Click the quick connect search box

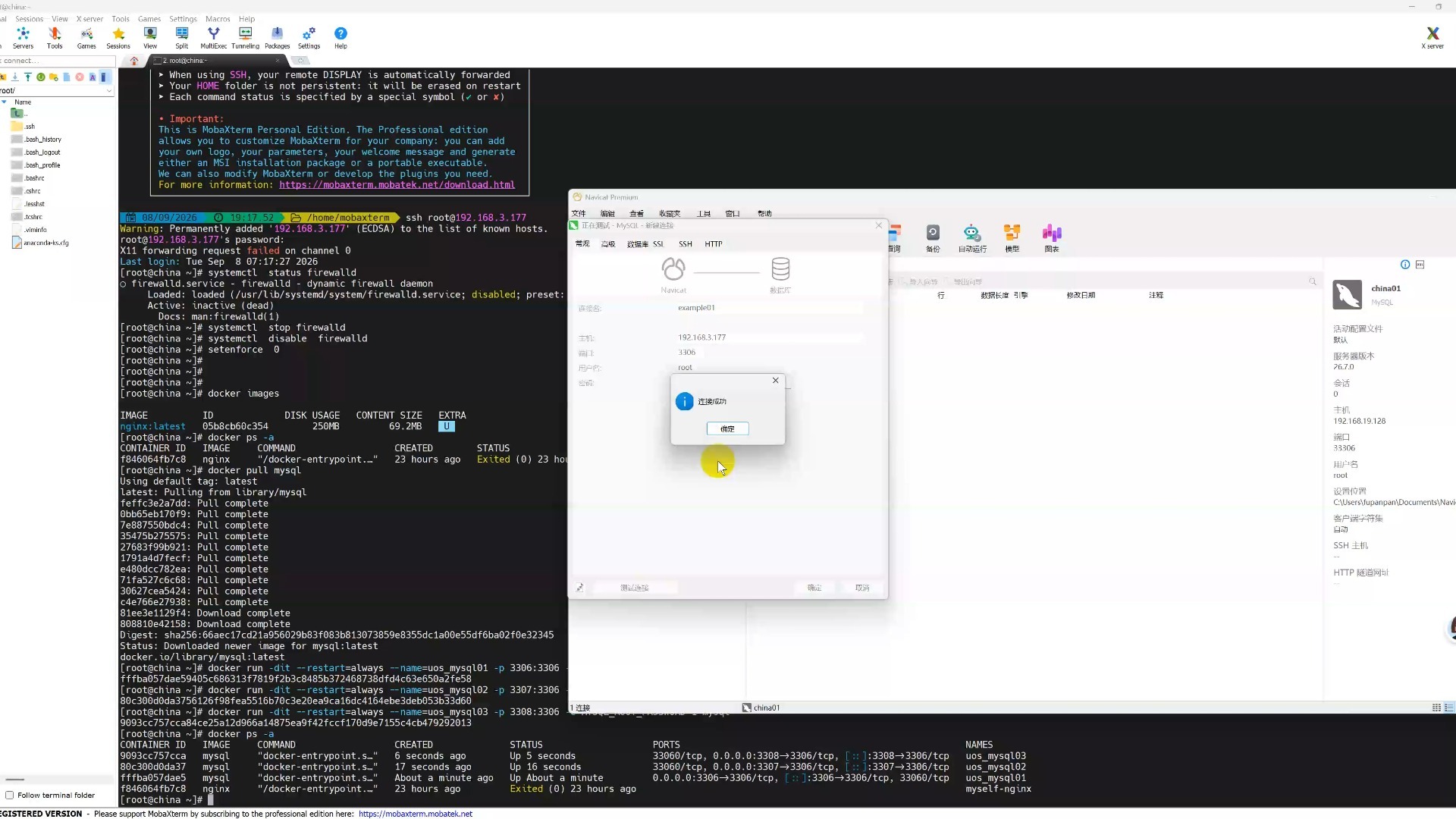(x=58, y=61)
